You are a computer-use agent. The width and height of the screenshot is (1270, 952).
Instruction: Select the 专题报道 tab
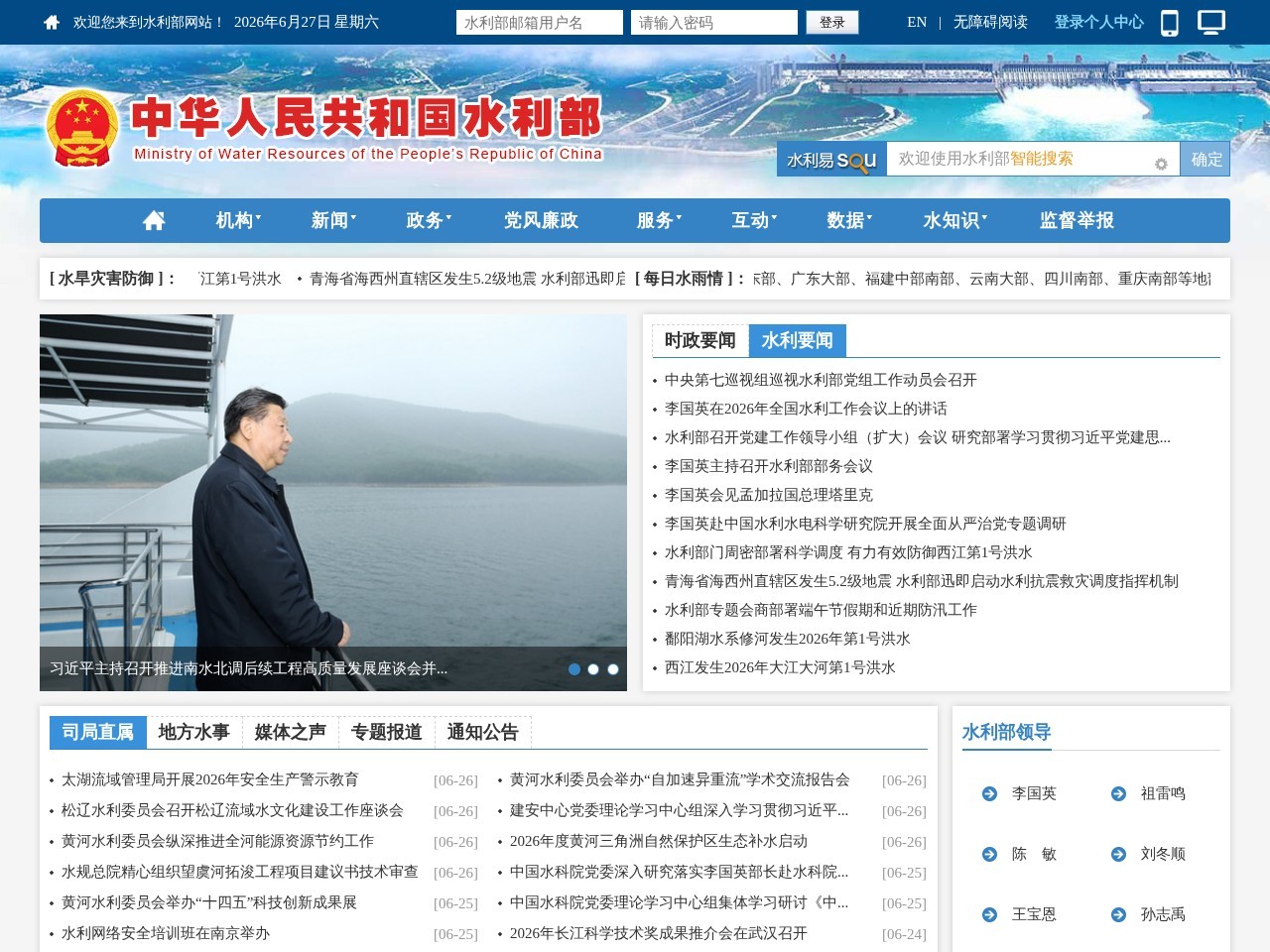tap(386, 732)
